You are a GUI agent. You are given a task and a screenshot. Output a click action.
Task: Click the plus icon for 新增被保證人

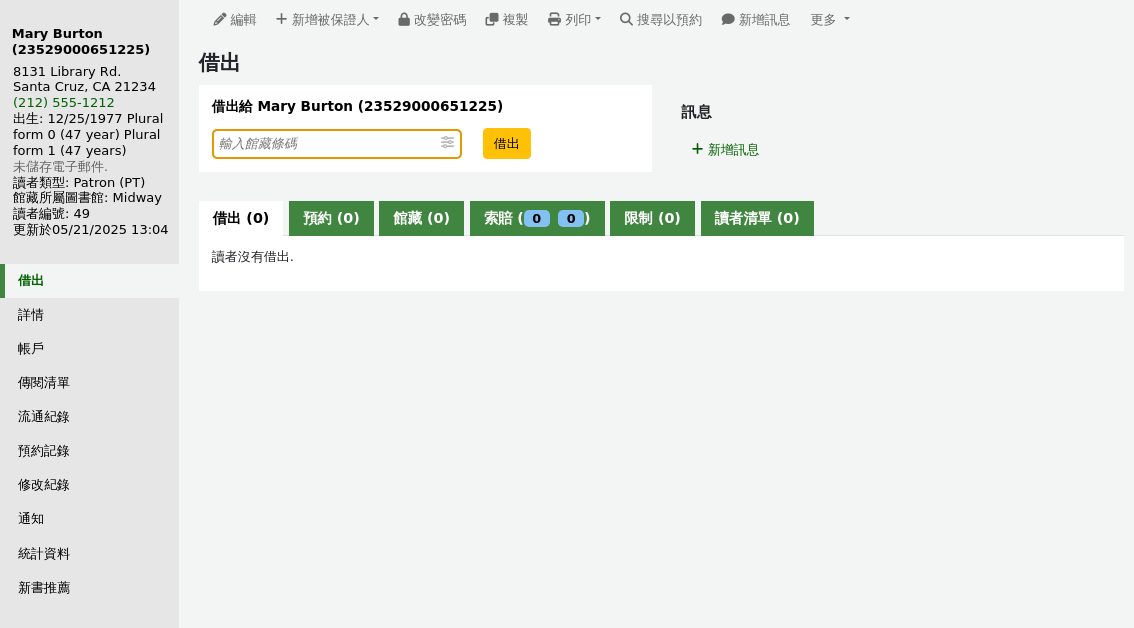click(x=281, y=19)
